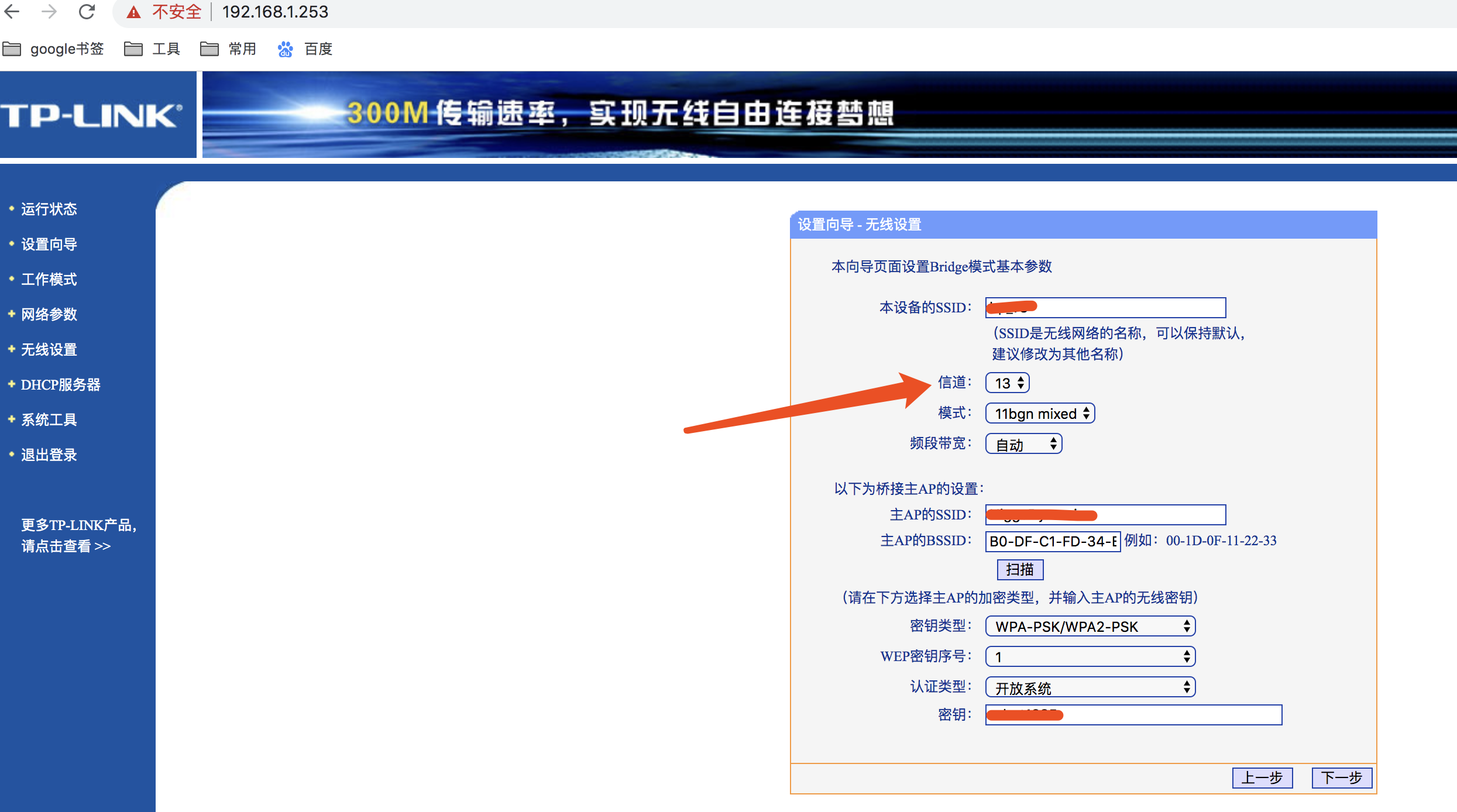
Task: Open the 频段带宽 dropdown
Action: pyautogui.click(x=1023, y=445)
